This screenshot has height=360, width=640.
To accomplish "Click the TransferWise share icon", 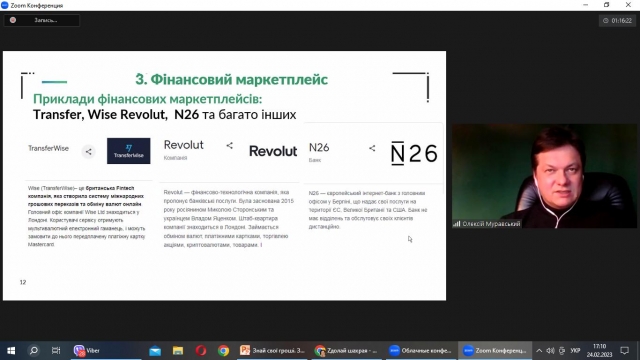I will point(89,152).
